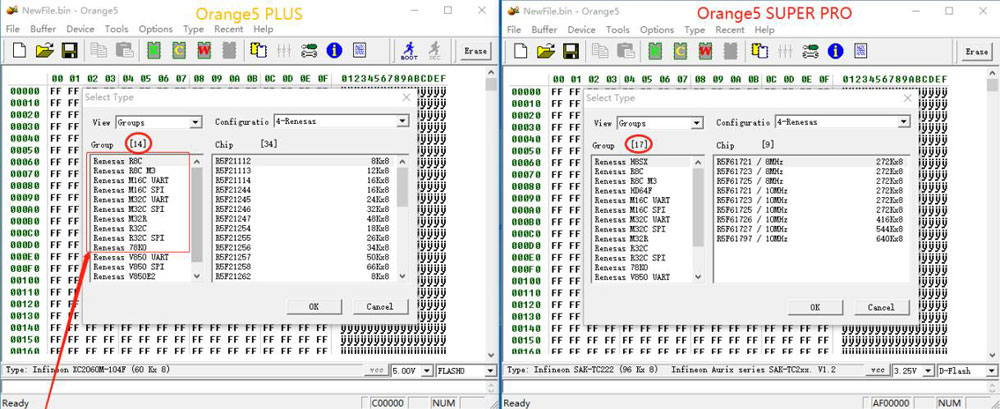Click the Paste icon in Orange5 PLUS toolbar
Screen dimensions: 1000x409
(x=123, y=50)
